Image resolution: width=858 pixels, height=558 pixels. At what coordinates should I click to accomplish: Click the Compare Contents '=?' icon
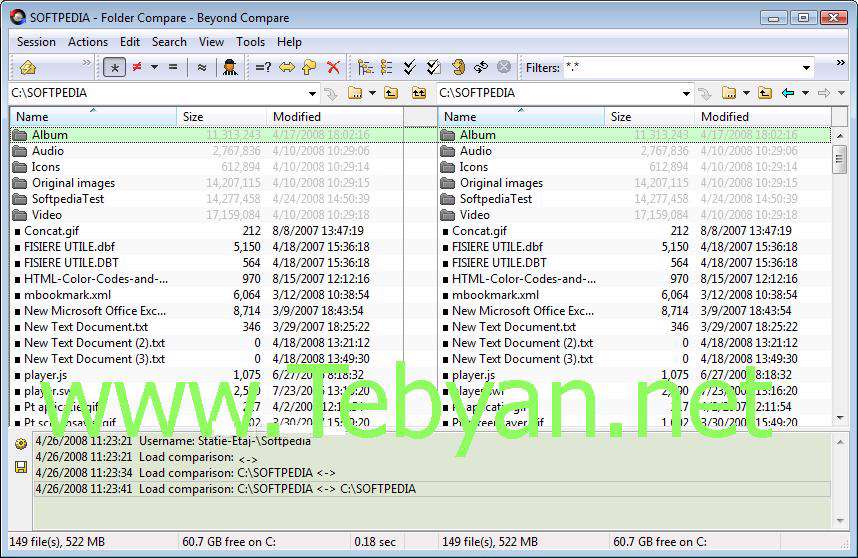263,67
